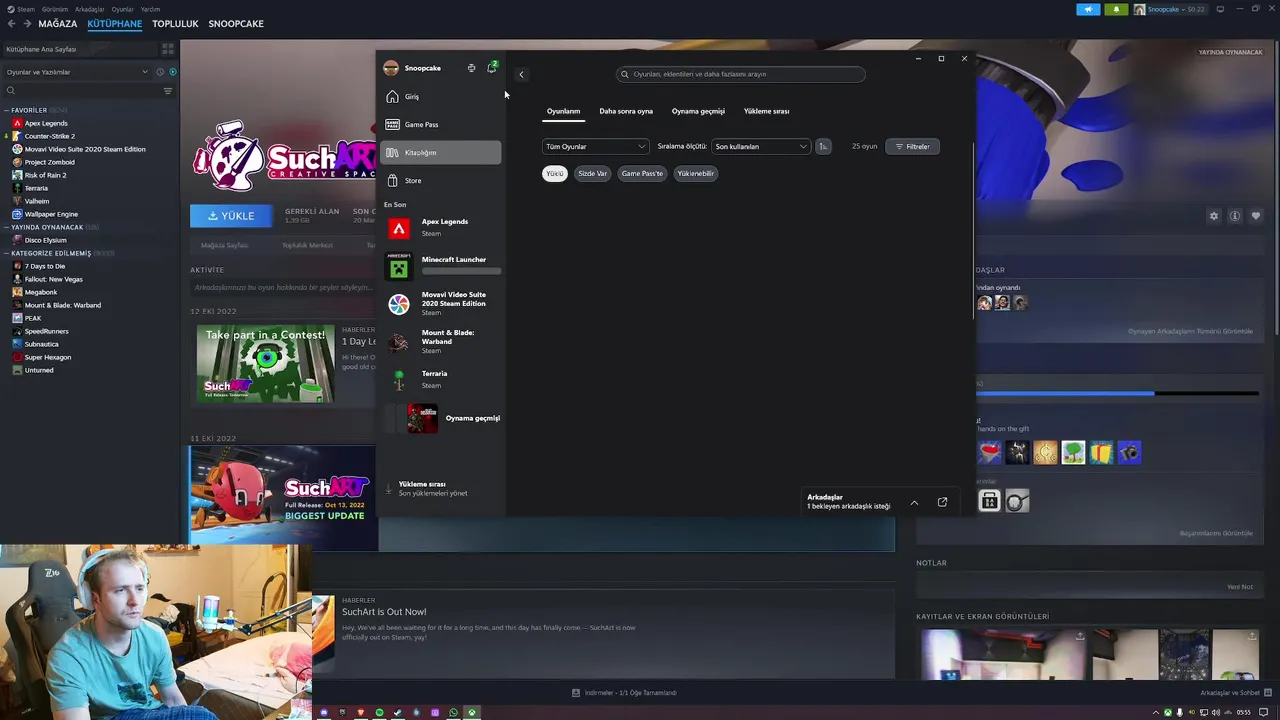Viewport: 1280px width, 720px height.
Task: Open Terraria in Xbox recent list
Action: click(443, 379)
